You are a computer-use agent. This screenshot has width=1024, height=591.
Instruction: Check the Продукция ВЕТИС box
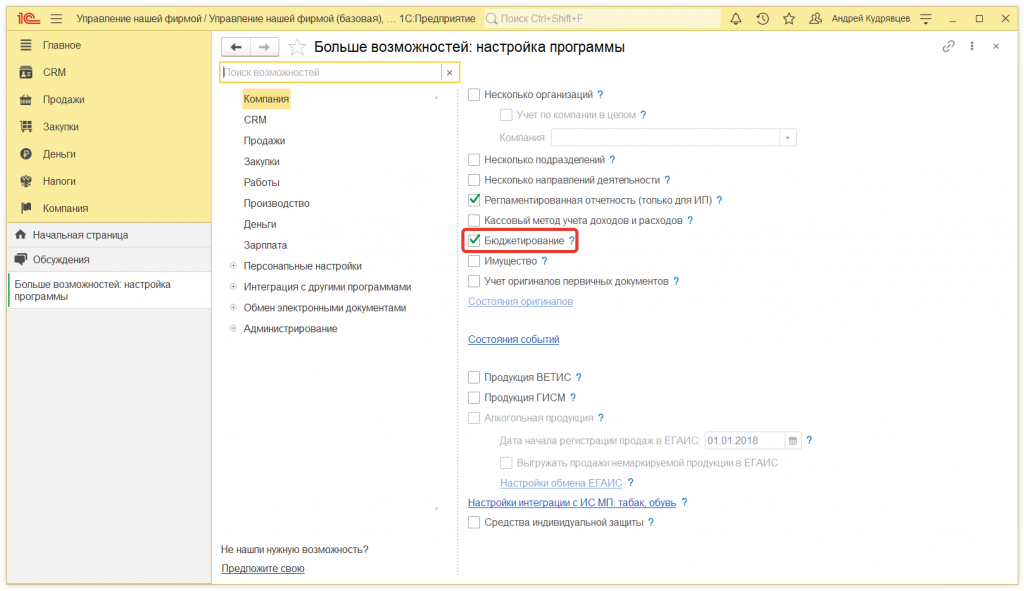pos(473,378)
